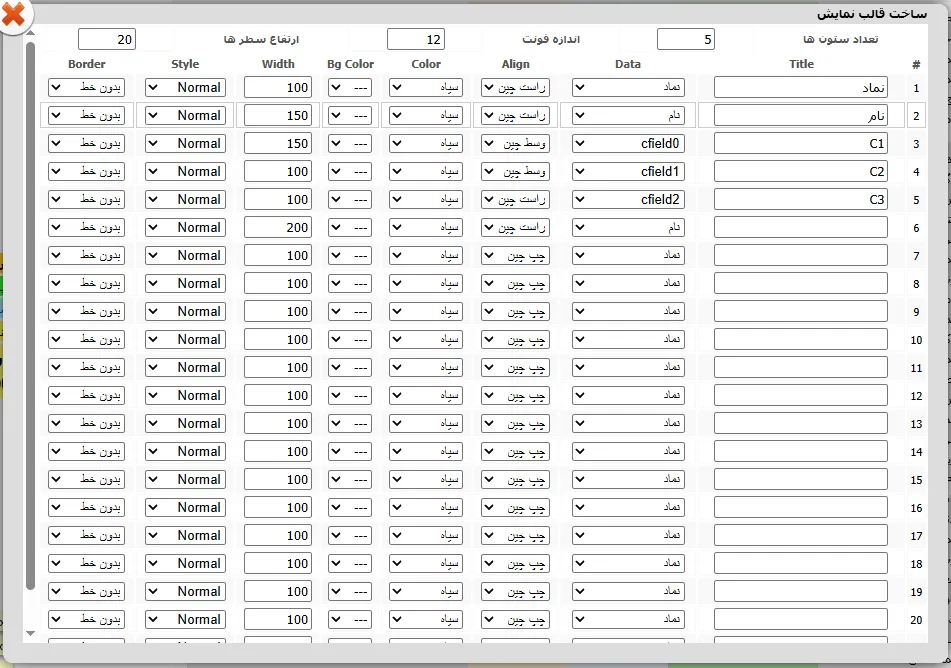Open the Align dropdown in row 15
Viewport: 951px width, 668px height.
(516, 479)
